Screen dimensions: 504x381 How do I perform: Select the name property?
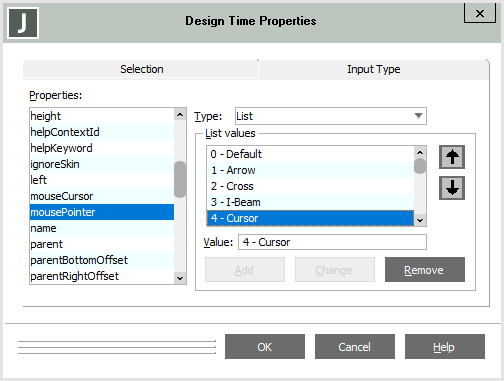coord(102,228)
